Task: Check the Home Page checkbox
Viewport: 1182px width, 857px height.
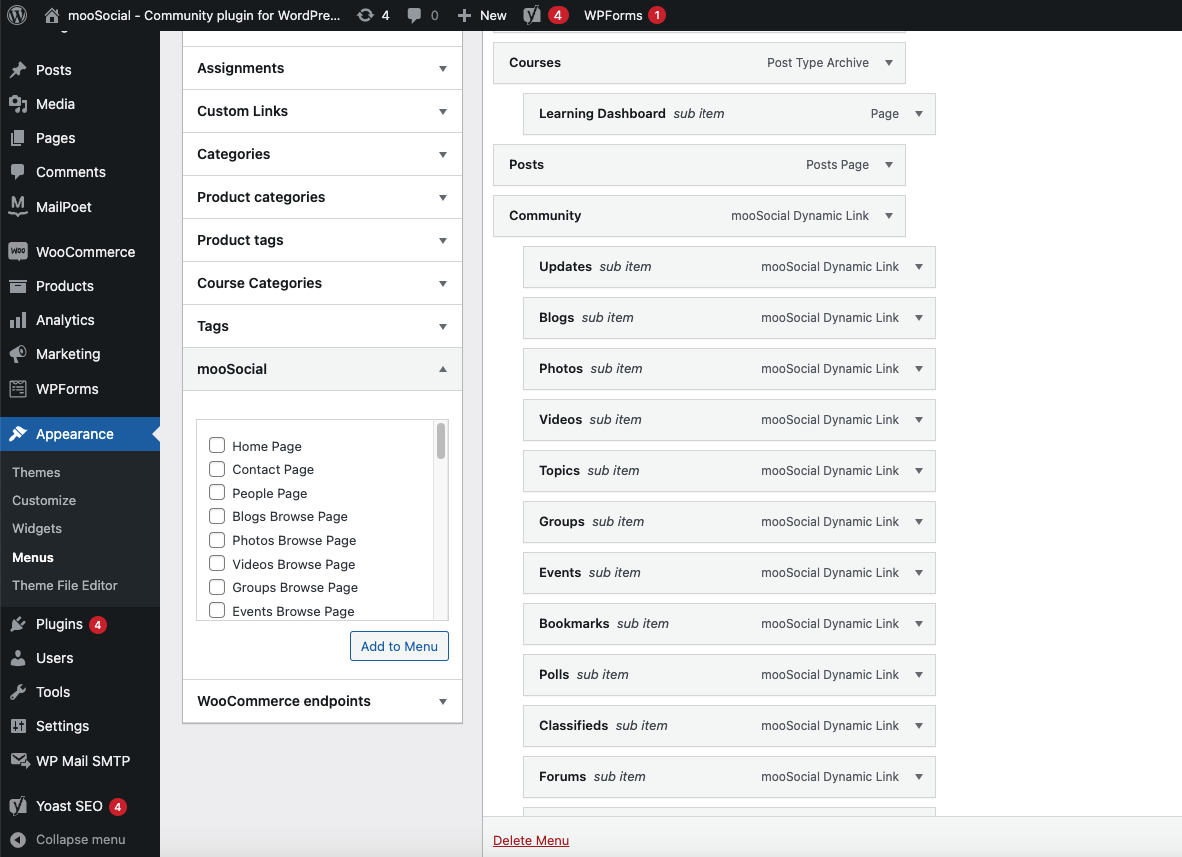Action: [217, 445]
